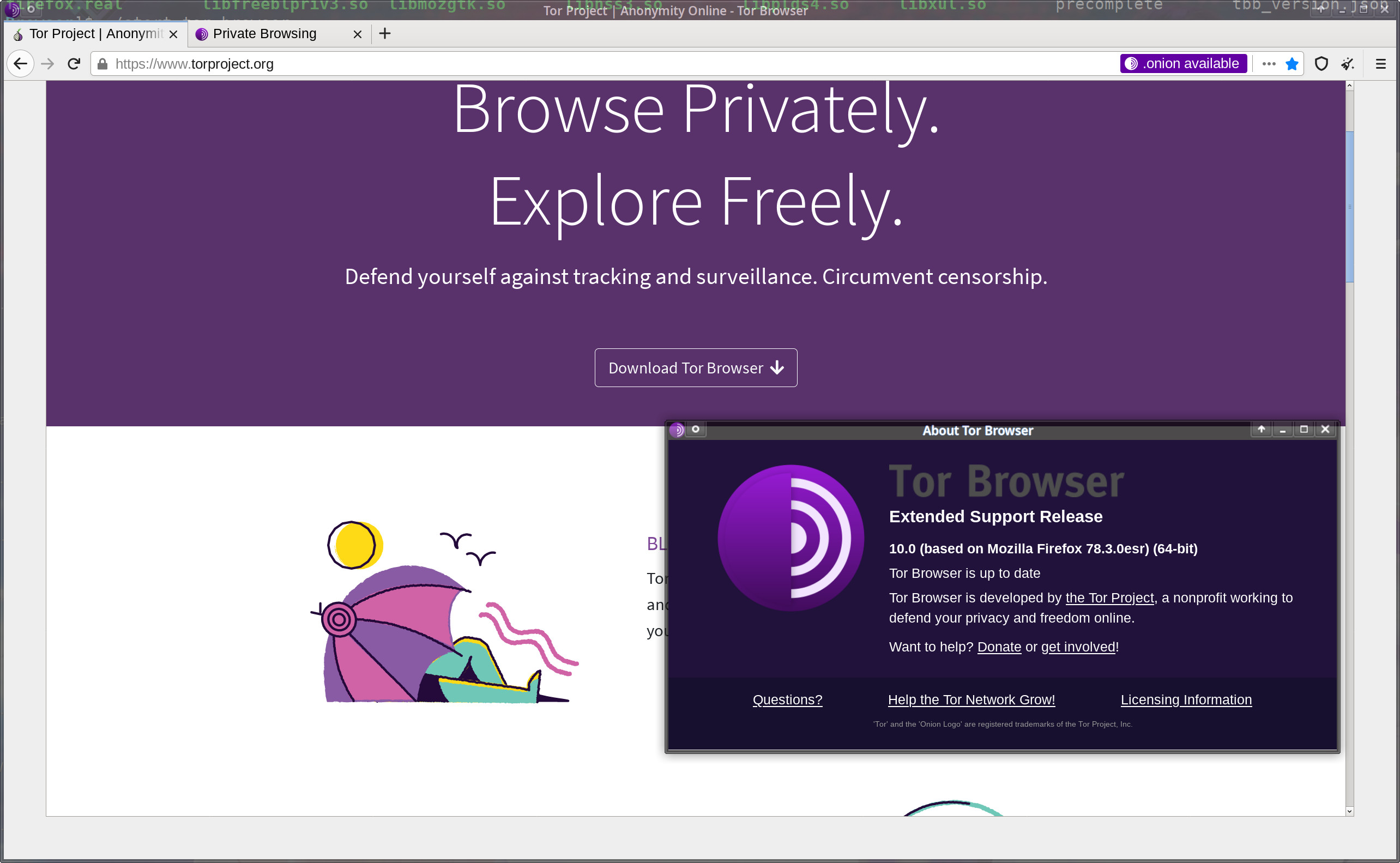This screenshot has width=1400, height=863.
Task: Expand the address bar URL field
Action: click(x=608, y=64)
